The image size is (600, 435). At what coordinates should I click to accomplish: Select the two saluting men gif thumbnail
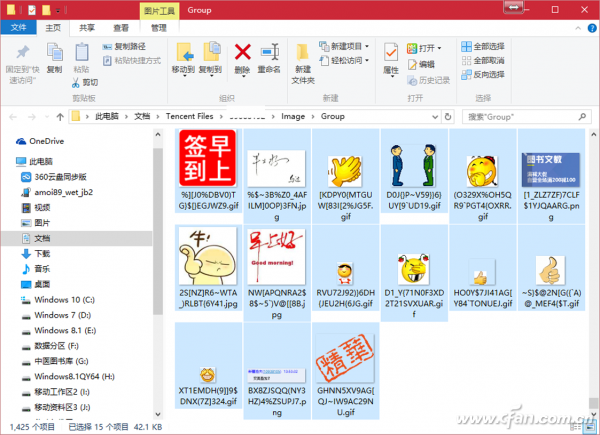pos(414,165)
